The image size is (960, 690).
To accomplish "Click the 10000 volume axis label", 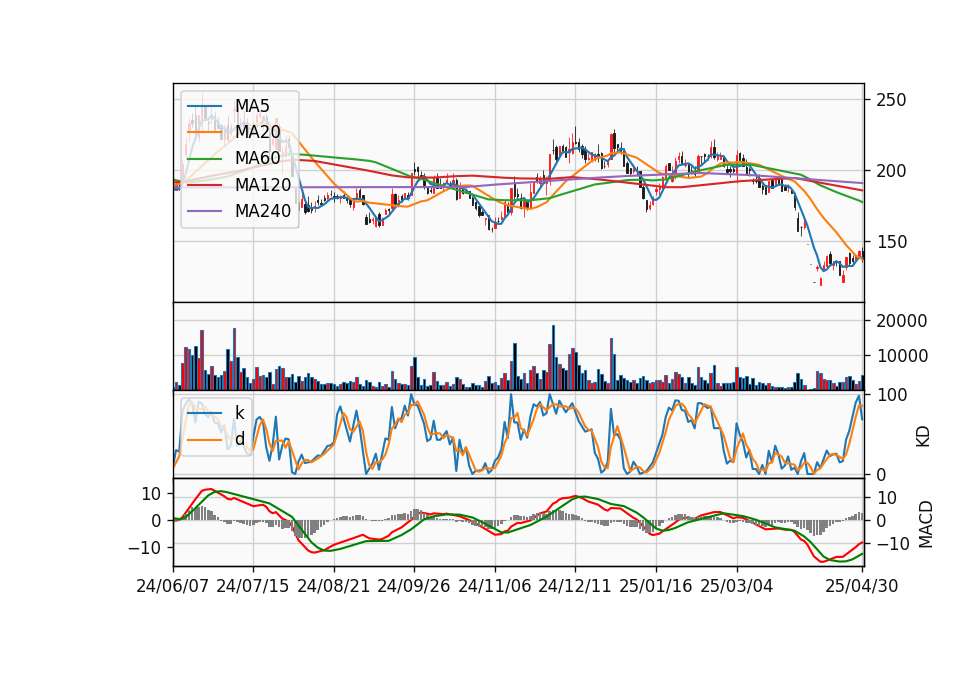I will pyautogui.click(x=902, y=356).
